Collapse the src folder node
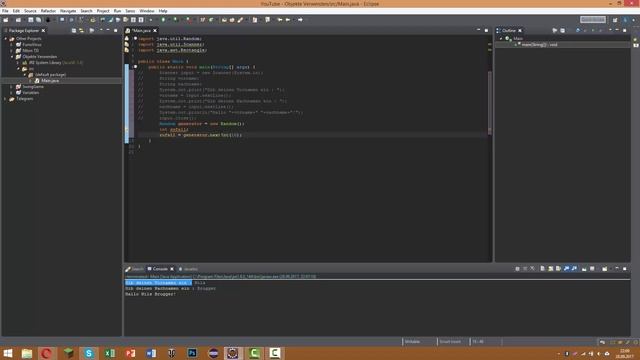This screenshot has height=360, width=640. tap(18, 69)
